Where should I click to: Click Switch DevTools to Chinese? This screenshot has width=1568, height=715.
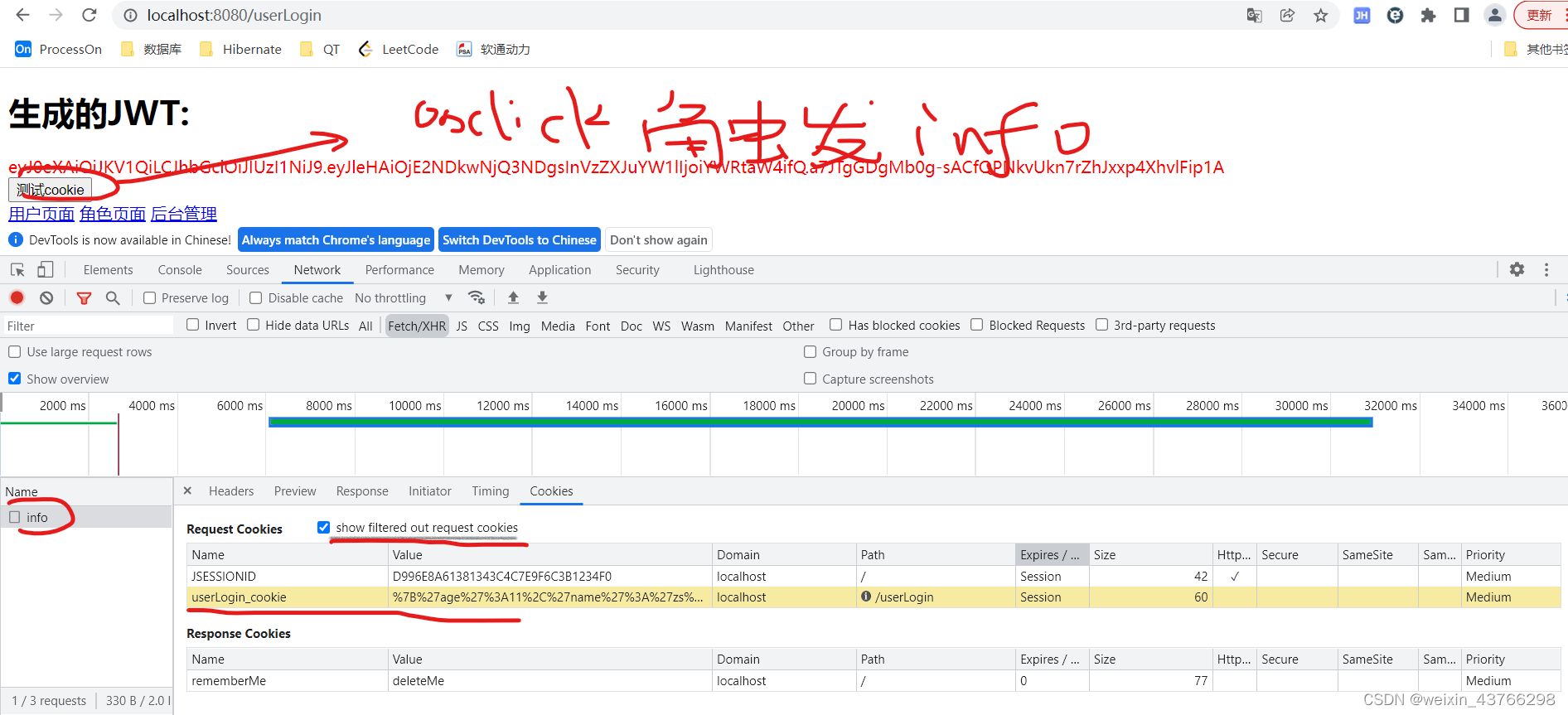click(x=520, y=239)
